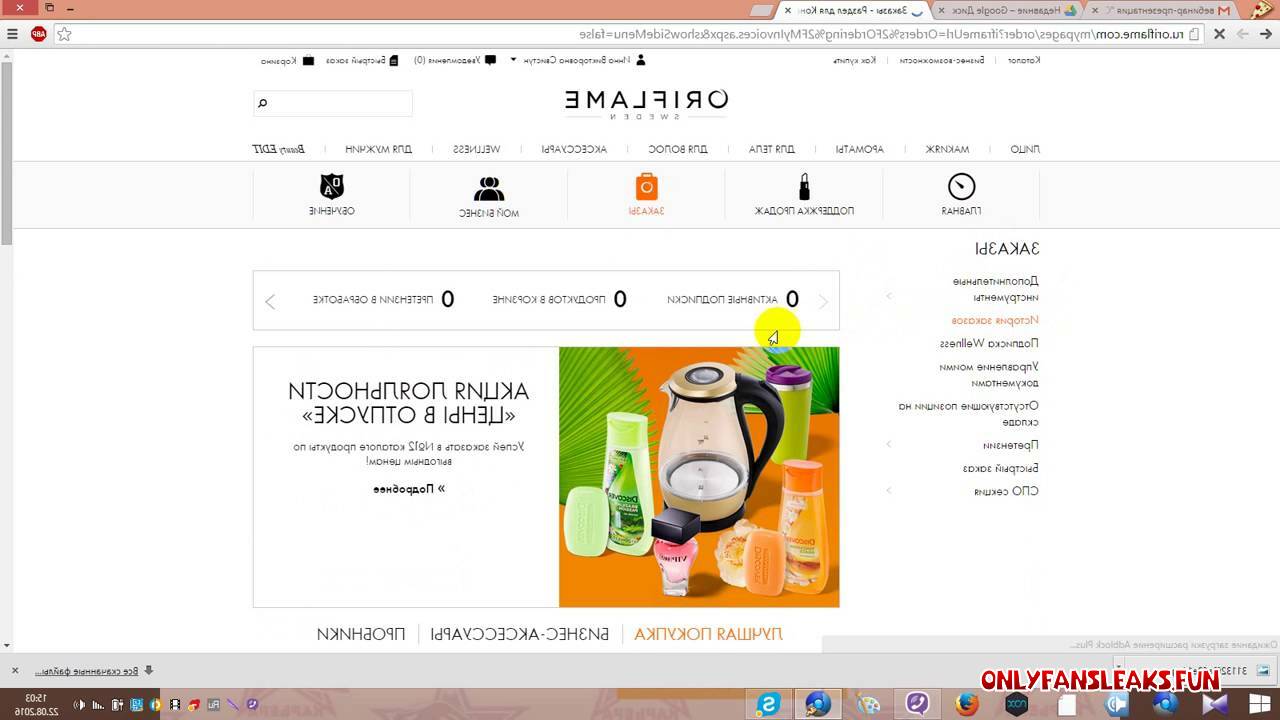Image resolution: width=1280 pixels, height=720 pixels.
Task: Click the kettle promo banner image
Action: tap(699, 477)
